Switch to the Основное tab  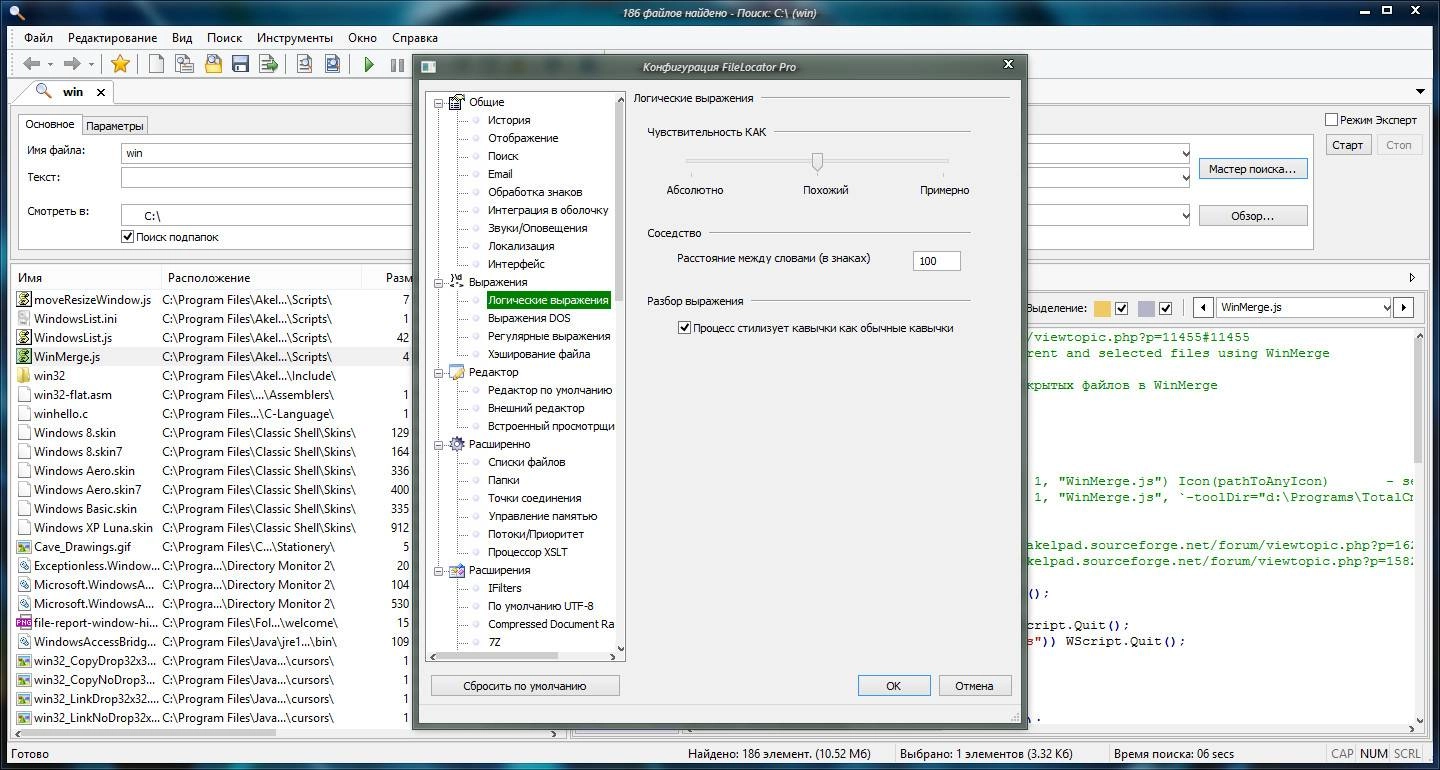coord(50,124)
